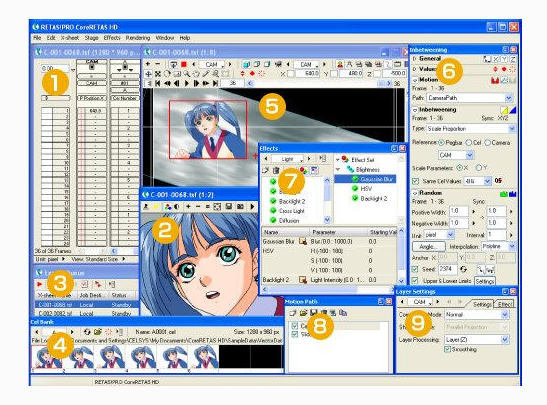Screen dimensions: 547x405
Task: Toggle the Smoothing checkbox in Layer Settings
Action: (x=447, y=349)
